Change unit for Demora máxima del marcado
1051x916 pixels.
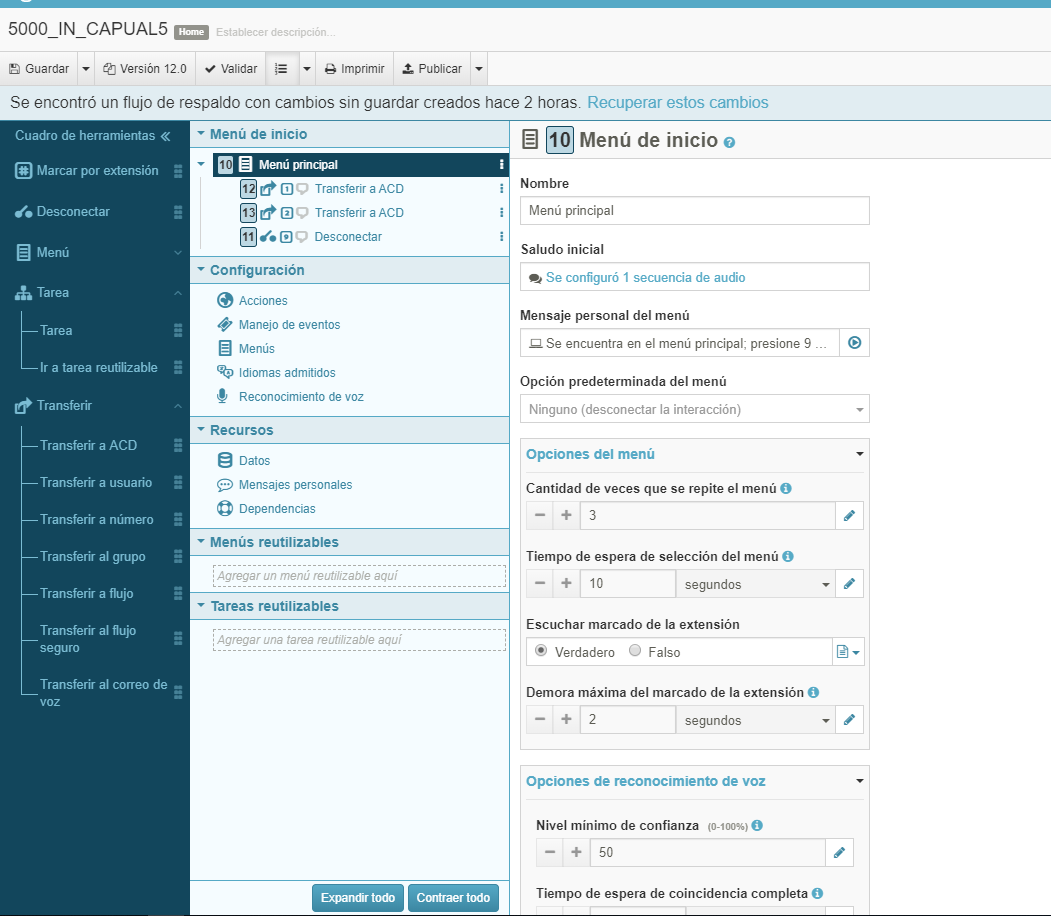coord(755,720)
